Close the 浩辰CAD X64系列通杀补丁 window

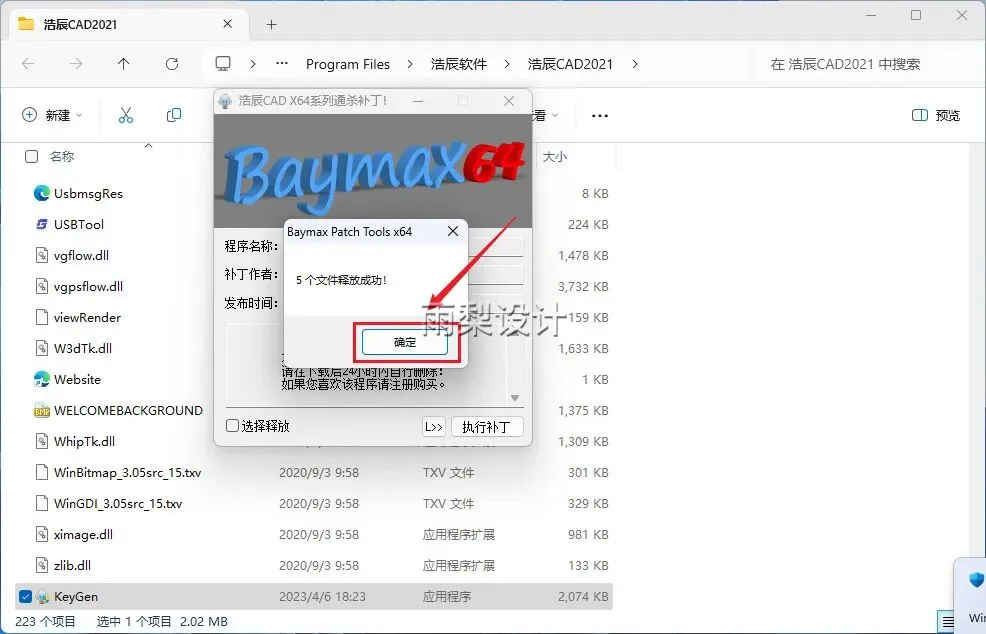point(509,101)
